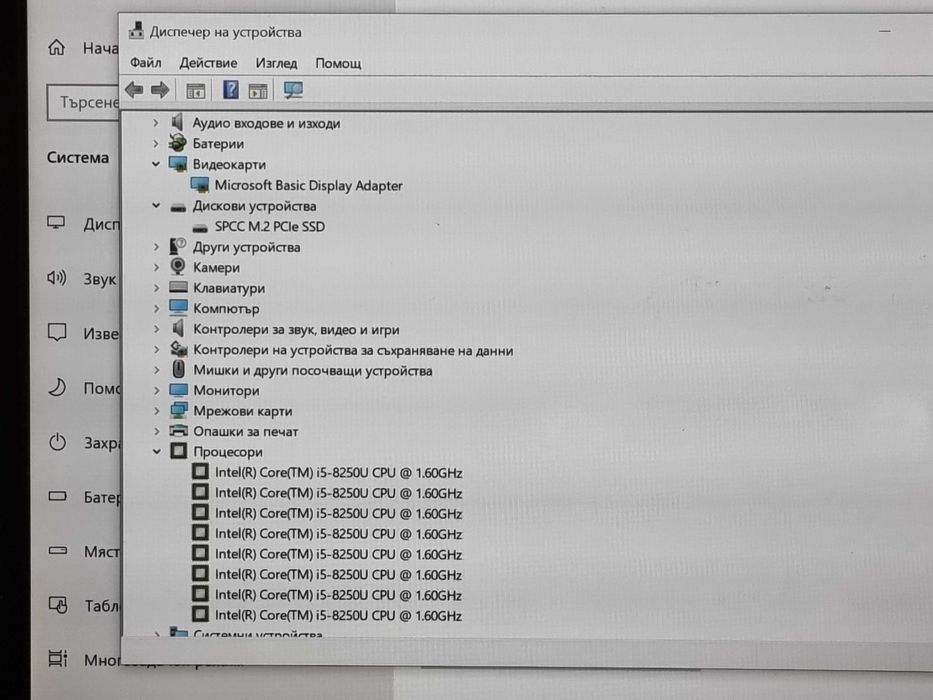The width and height of the screenshot is (933, 700).
Task: Click the show/hide console tree toolbar icon
Action: coord(196,90)
